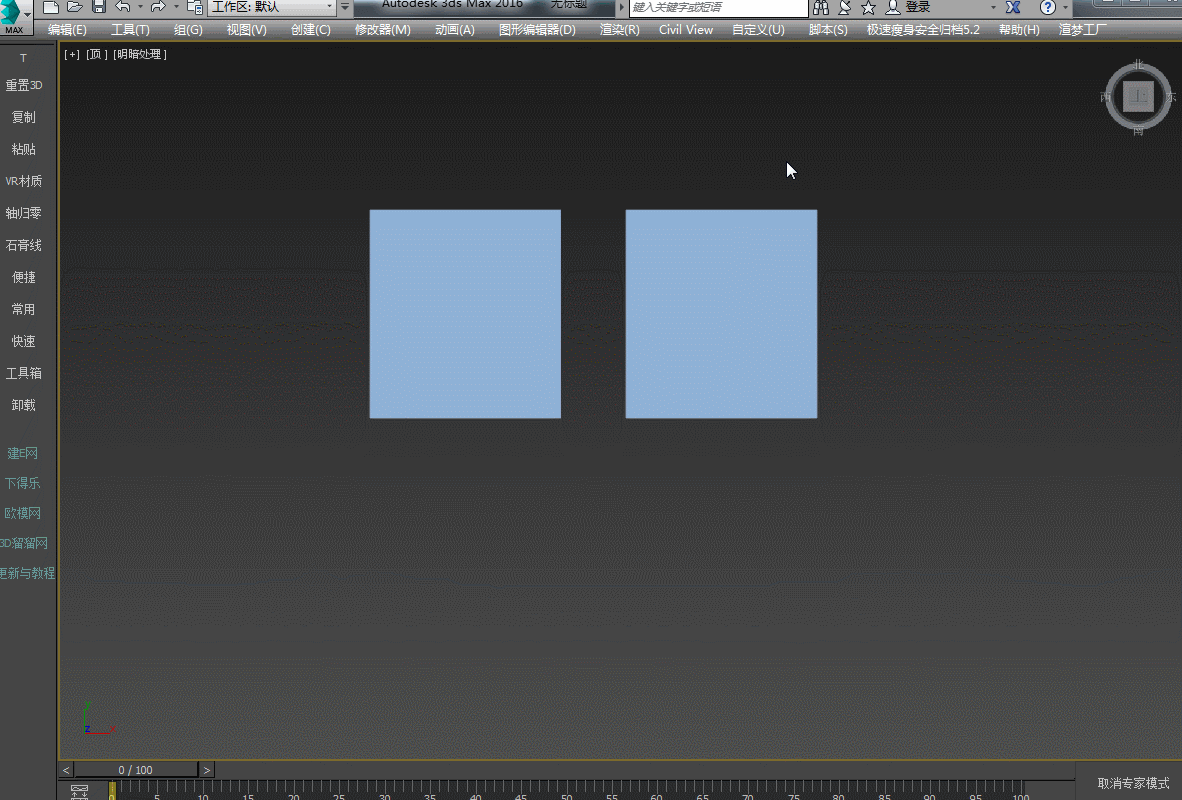Click the Redo arrow icon
The width and height of the screenshot is (1182, 800).
click(157, 7)
